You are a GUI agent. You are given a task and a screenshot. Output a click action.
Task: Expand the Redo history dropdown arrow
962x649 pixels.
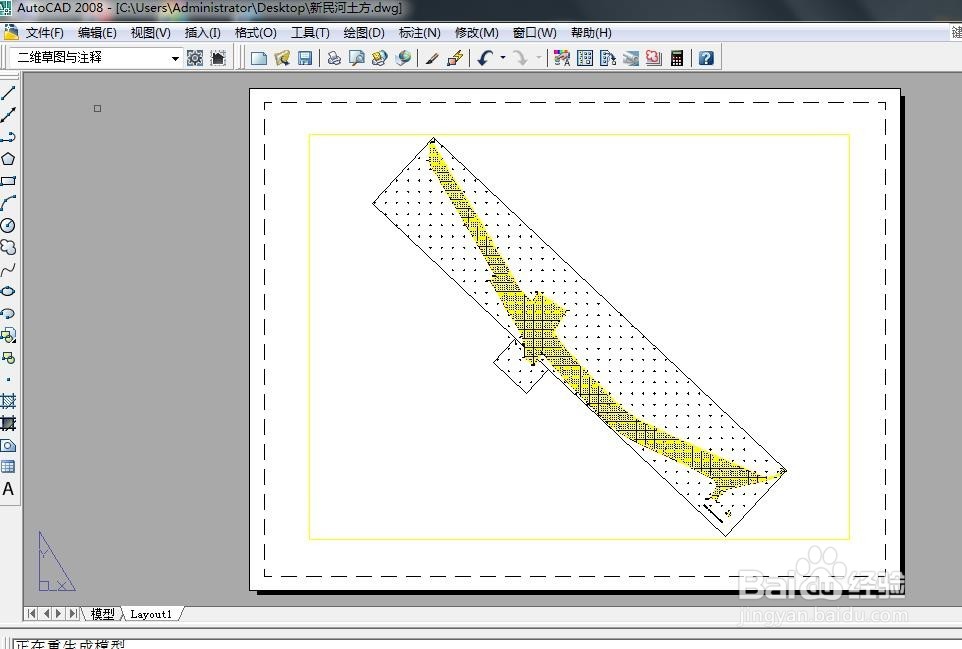pos(539,58)
